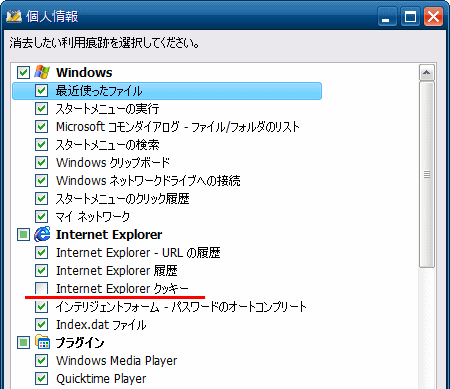Uncheck Internet Explorer 履歴 checkbox
Screen dimensions: 450x389
coord(41,270)
